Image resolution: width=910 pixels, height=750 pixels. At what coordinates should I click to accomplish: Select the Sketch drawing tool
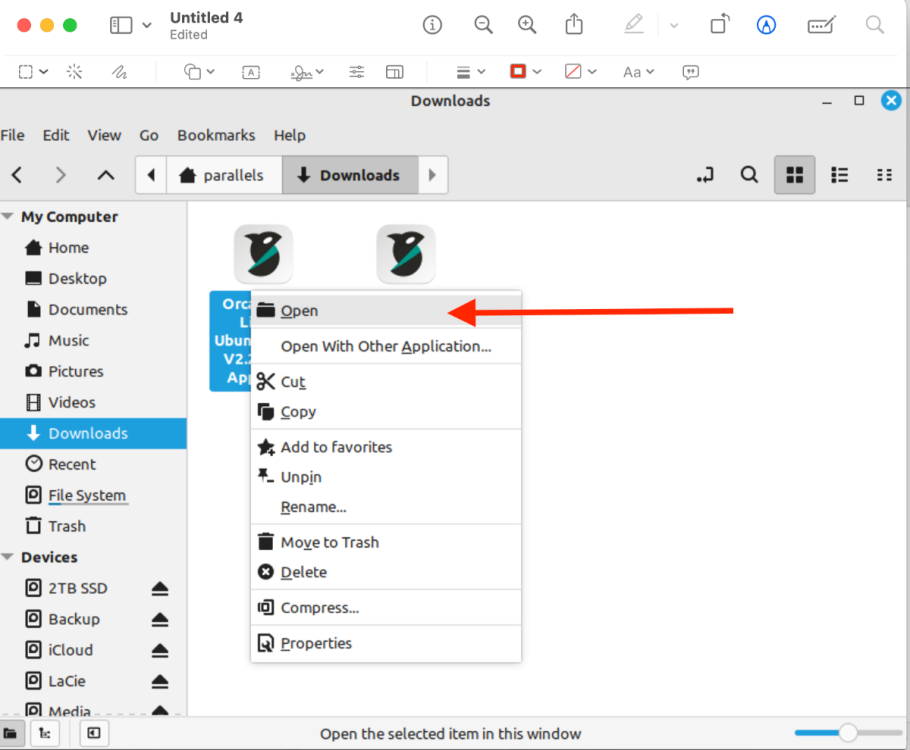tap(119, 72)
